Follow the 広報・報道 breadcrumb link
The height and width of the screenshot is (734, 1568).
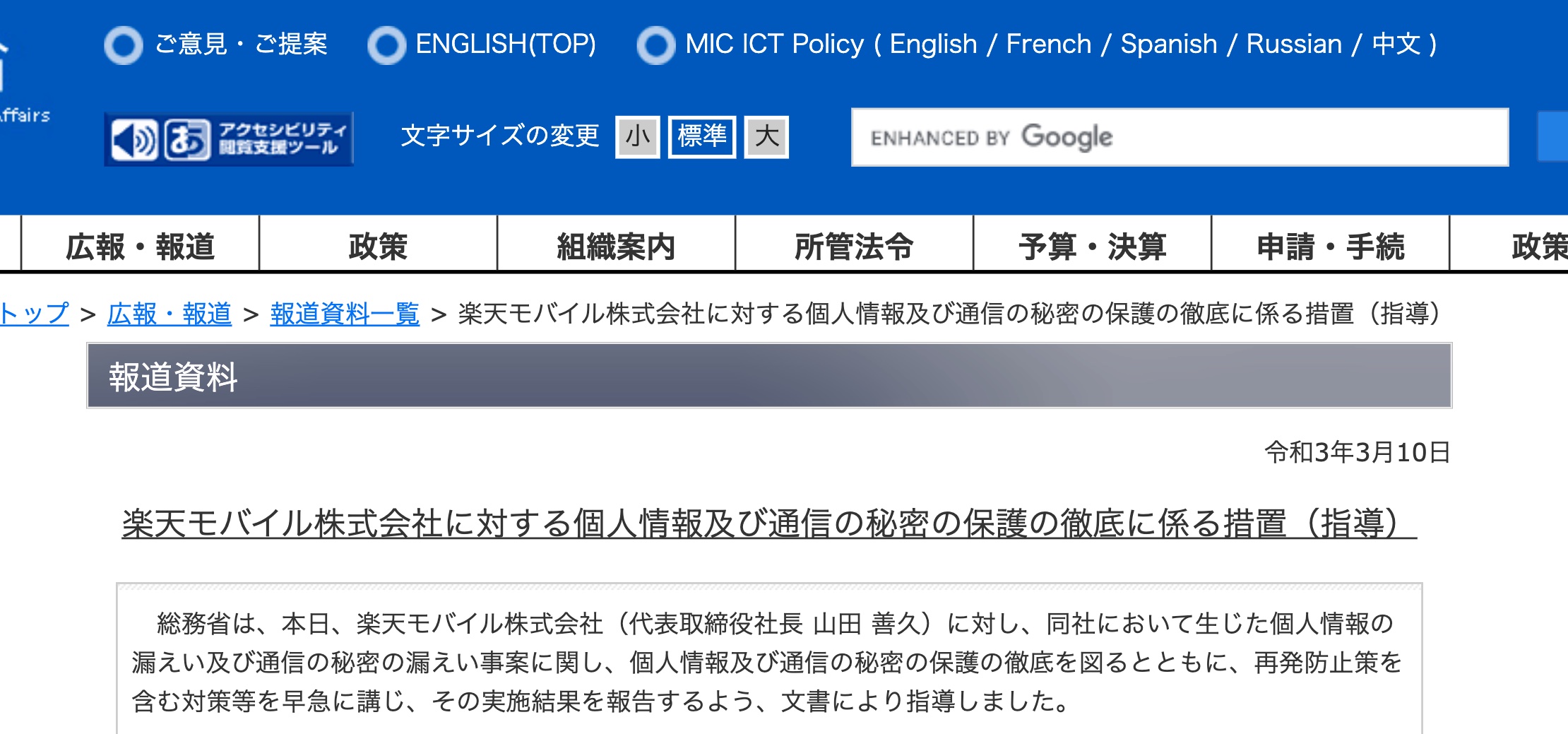(170, 314)
